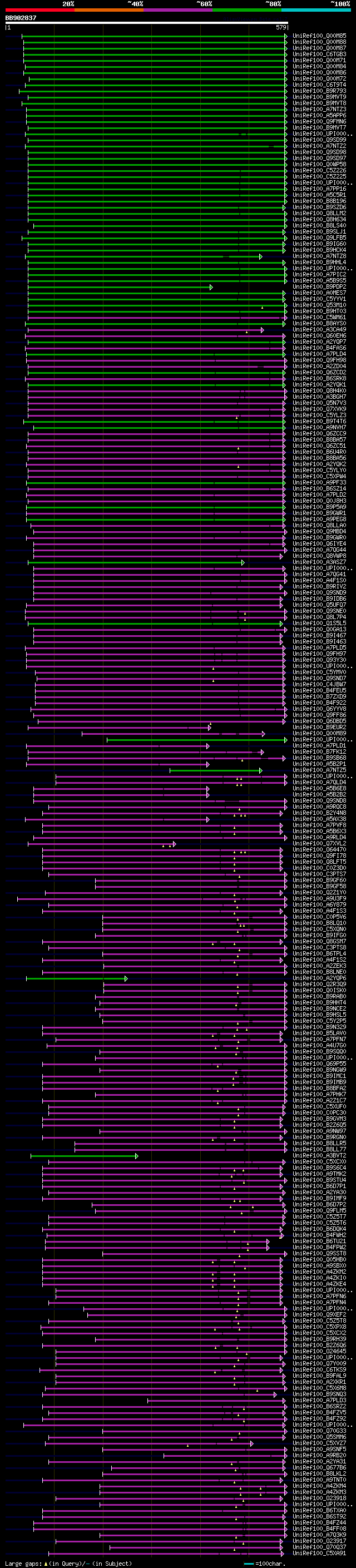Select the UniRef100_Q9FH98 label
This screenshot has width=356, height=1568.
coord(319,360)
